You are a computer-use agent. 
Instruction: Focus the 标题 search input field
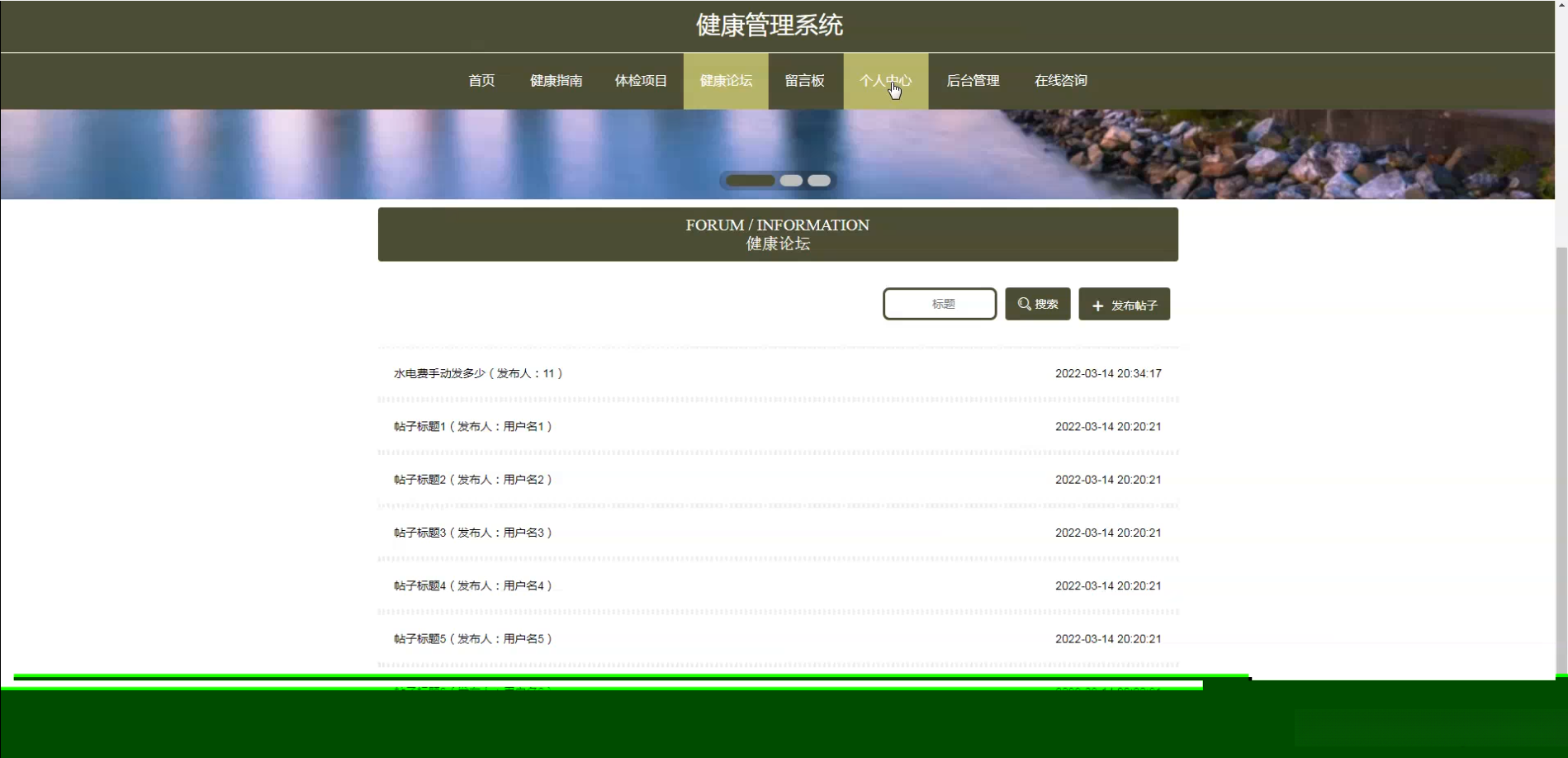point(940,304)
